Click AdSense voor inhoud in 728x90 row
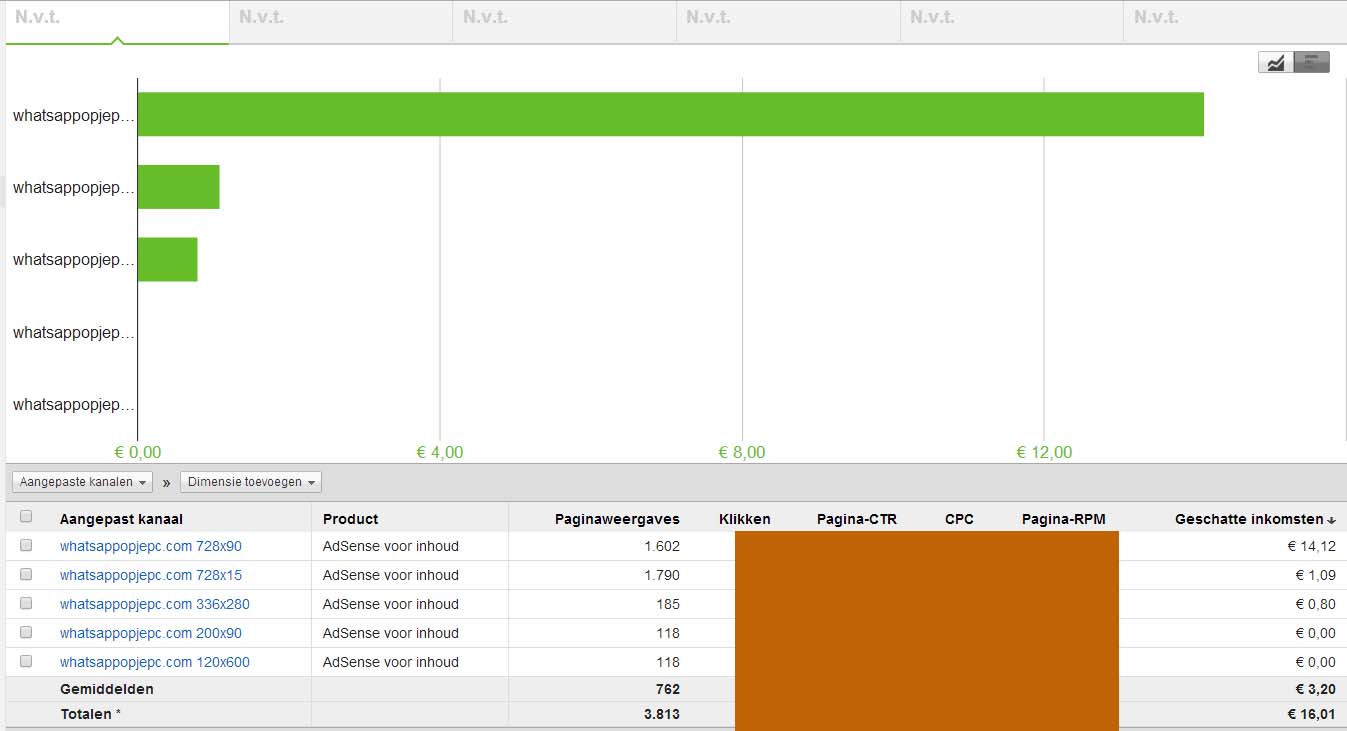 coord(391,546)
